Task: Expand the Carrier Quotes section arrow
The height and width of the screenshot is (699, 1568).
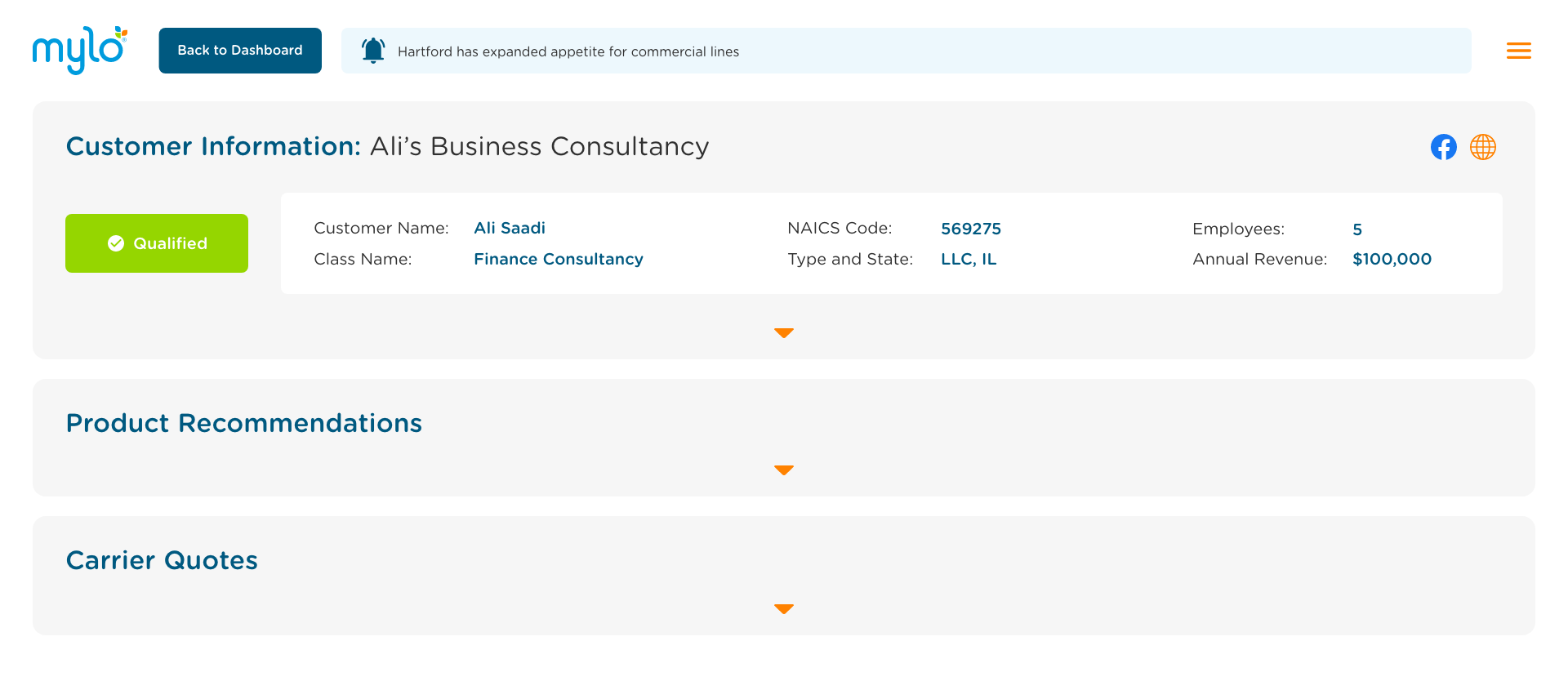Action: pyautogui.click(x=784, y=609)
